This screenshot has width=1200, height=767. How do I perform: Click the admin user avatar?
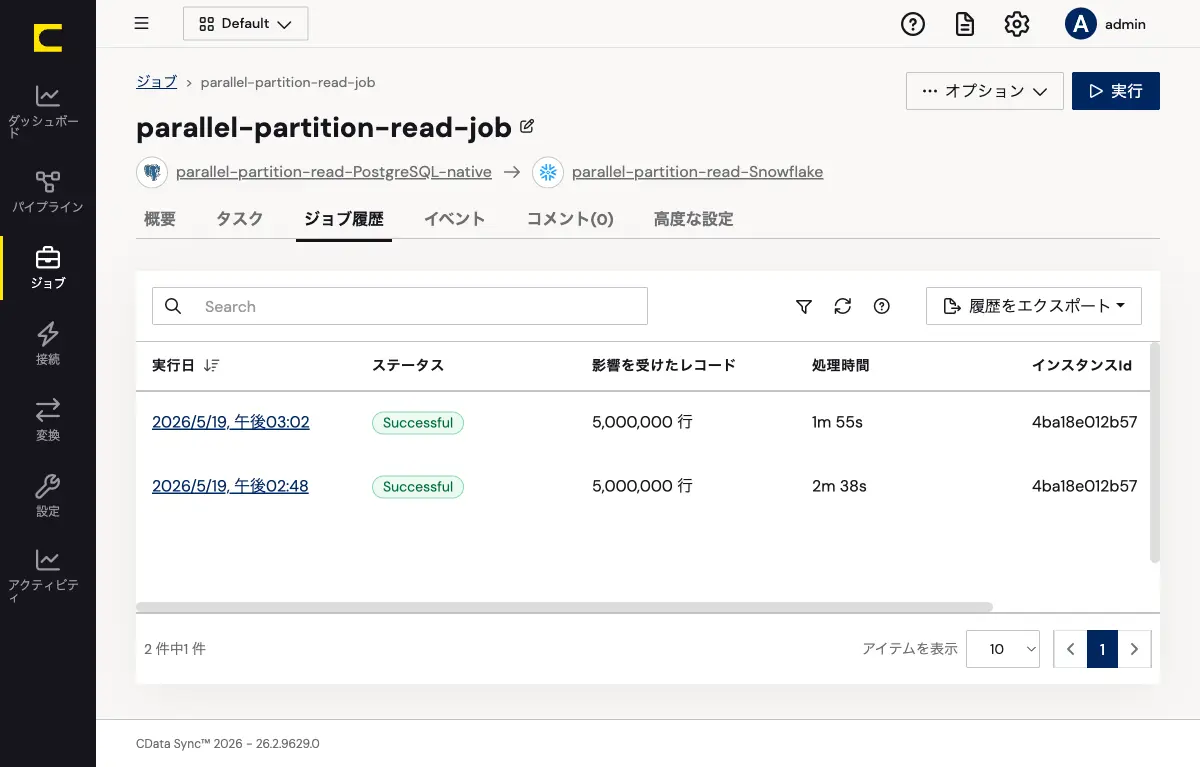coord(1081,24)
